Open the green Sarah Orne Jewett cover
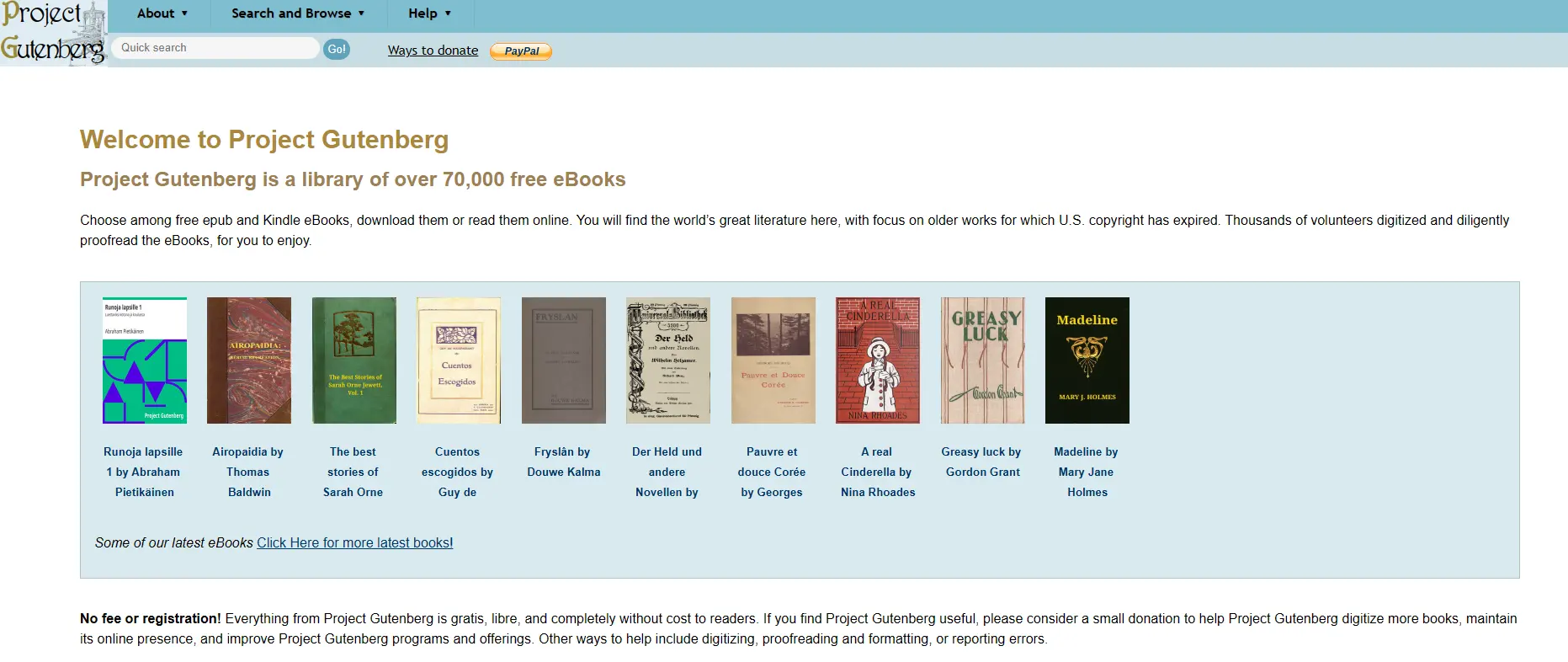The width and height of the screenshot is (1568, 662). point(354,360)
